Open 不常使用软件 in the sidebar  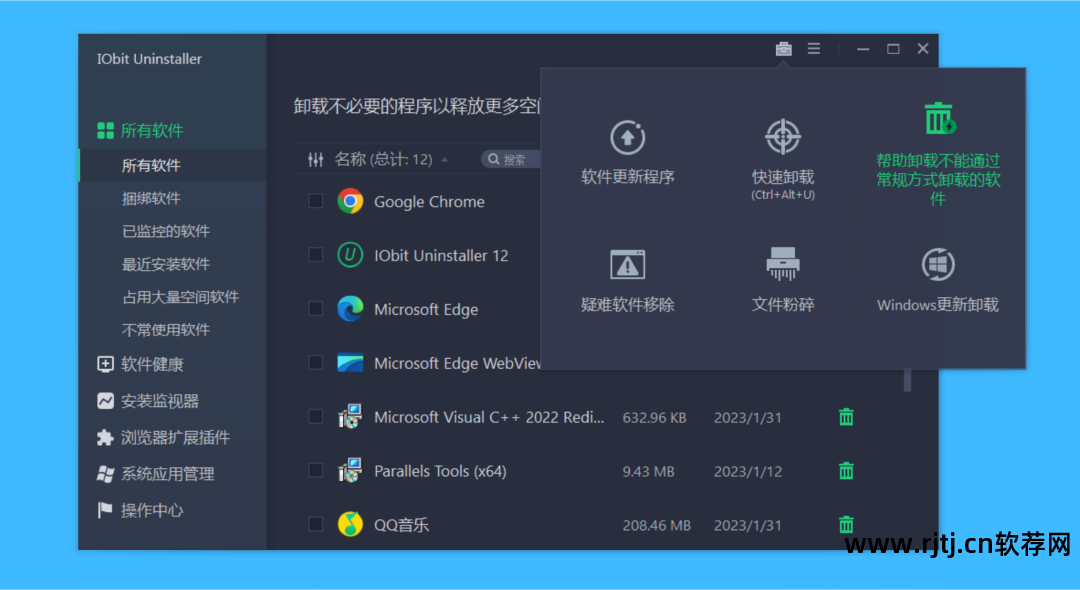click(x=165, y=330)
